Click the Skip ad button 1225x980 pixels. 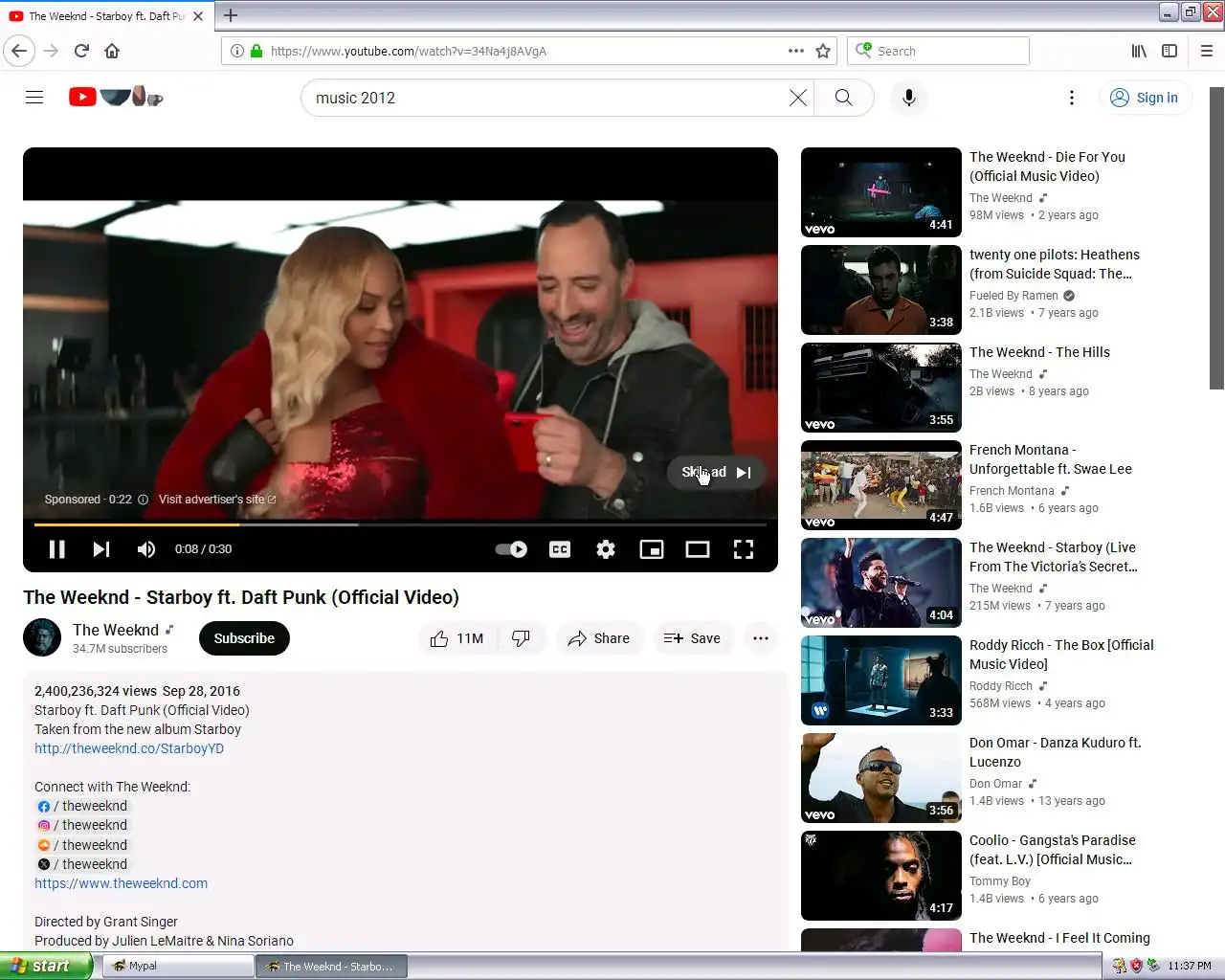(716, 473)
